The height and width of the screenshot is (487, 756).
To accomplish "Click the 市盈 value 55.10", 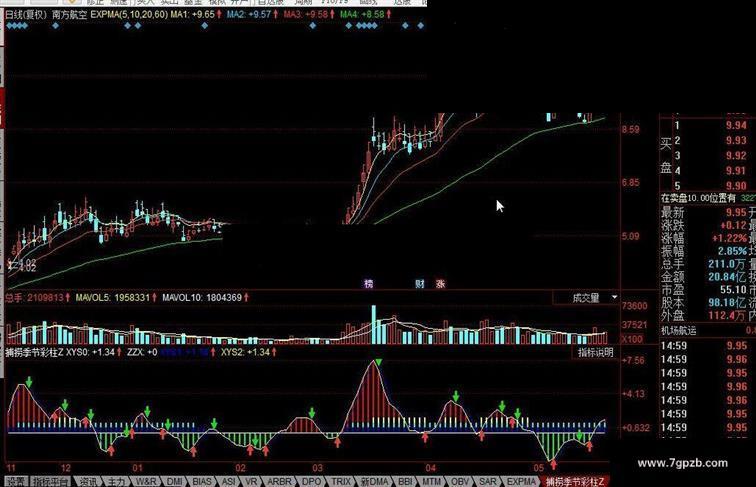I will pyautogui.click(x=733, y=290).
